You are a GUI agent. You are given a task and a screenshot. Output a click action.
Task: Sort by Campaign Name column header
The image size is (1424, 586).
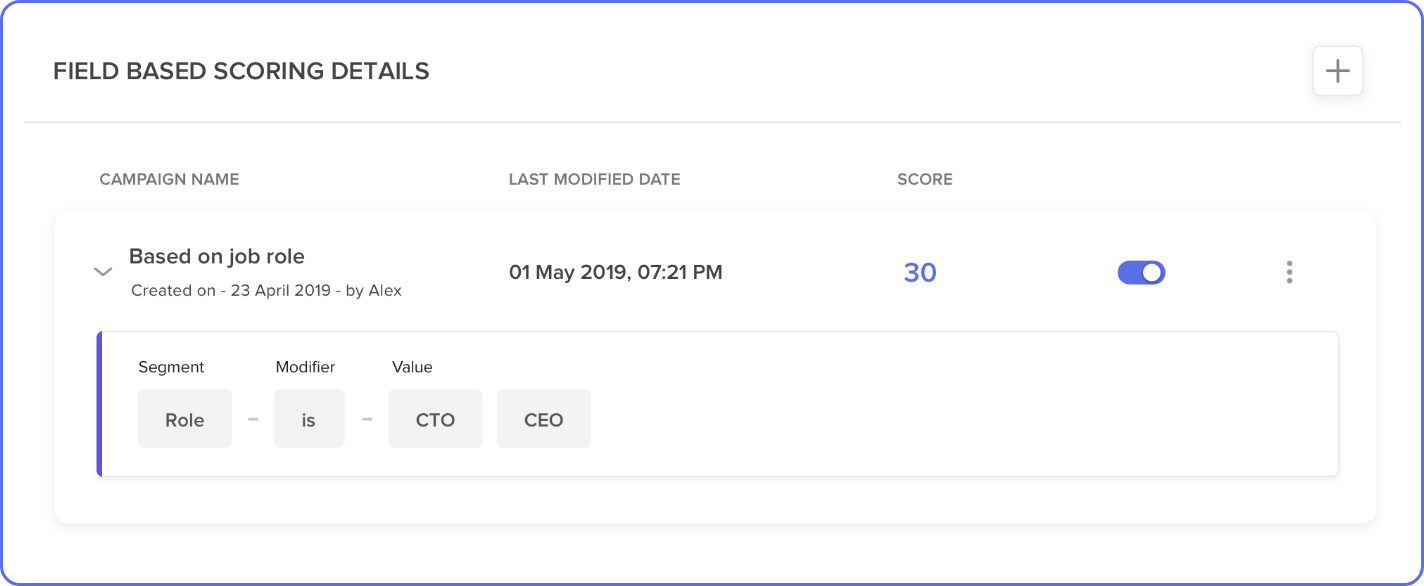(x=169, y=180)
